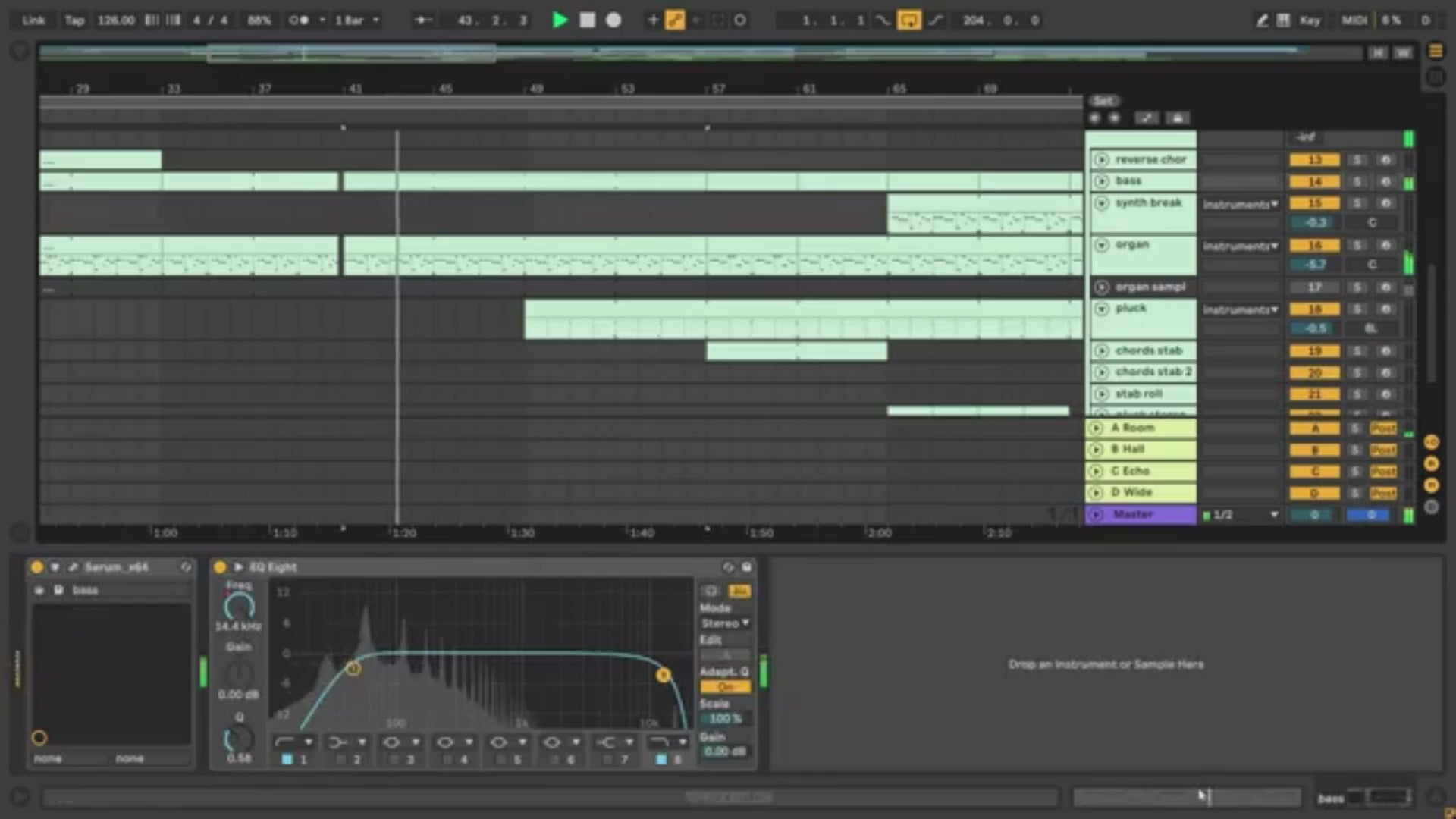
Task: Enable MIDI Map mode
Action: (x=1354, y=20)
